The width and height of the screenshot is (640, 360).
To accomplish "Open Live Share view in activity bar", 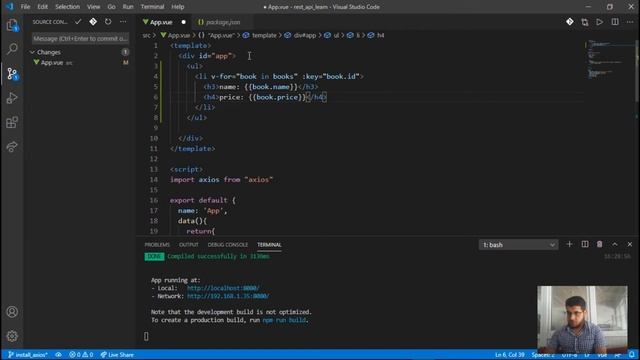I will 12,147.
